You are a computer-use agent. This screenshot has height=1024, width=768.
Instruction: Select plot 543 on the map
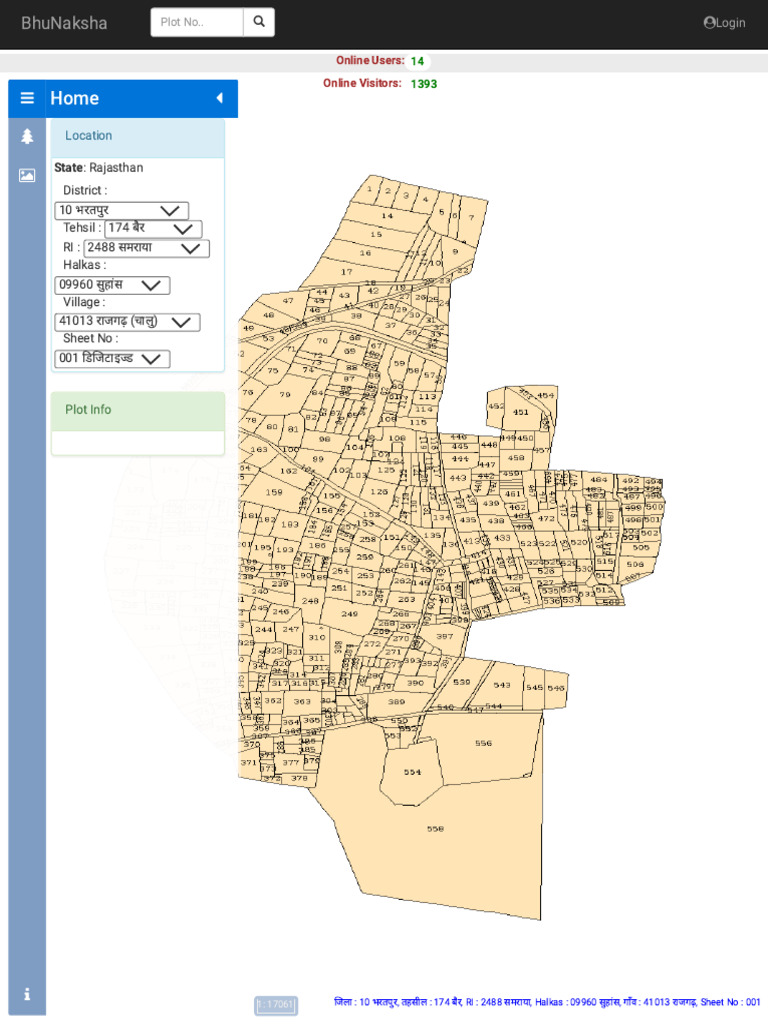502,685
